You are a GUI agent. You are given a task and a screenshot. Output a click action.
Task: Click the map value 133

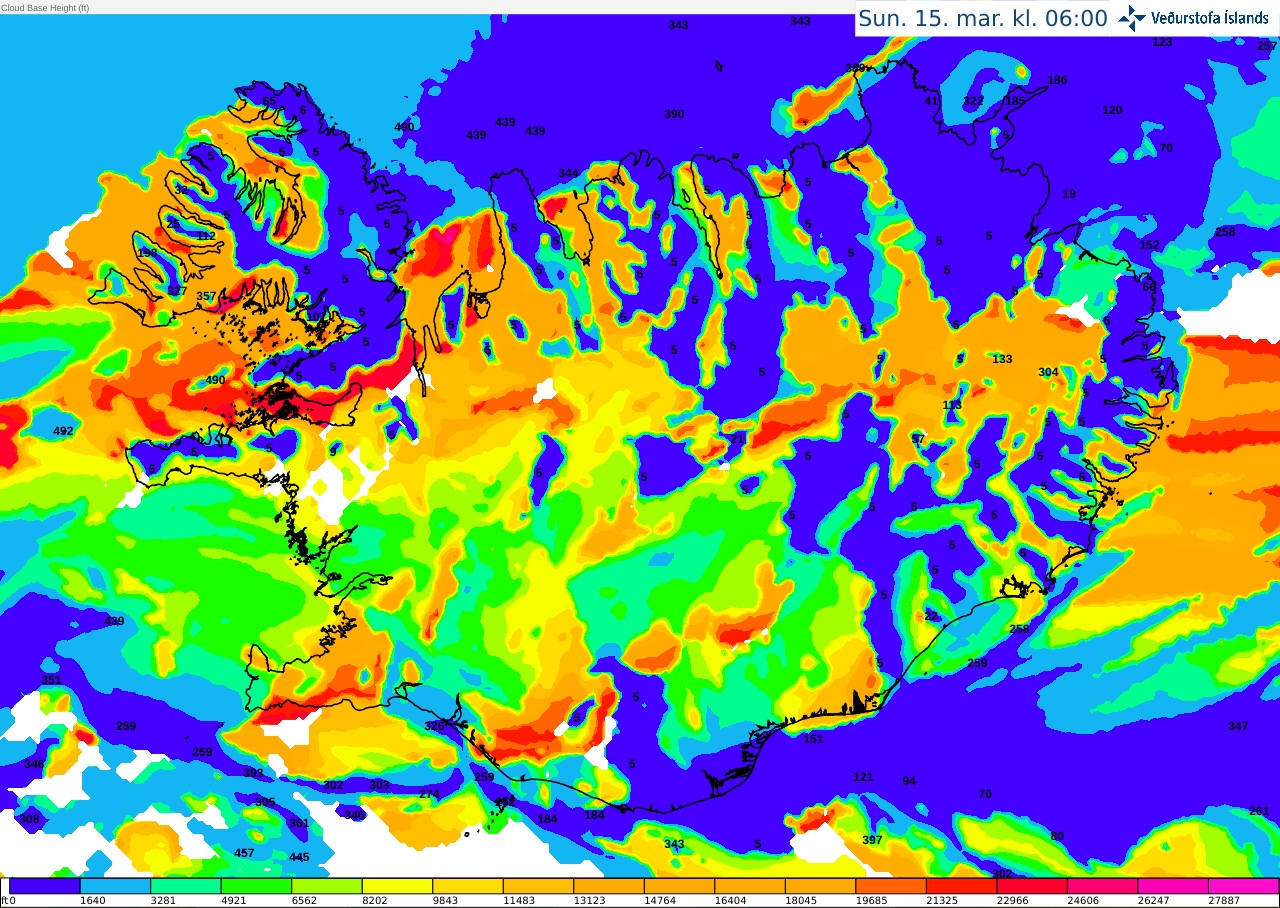coord(1002,359)
